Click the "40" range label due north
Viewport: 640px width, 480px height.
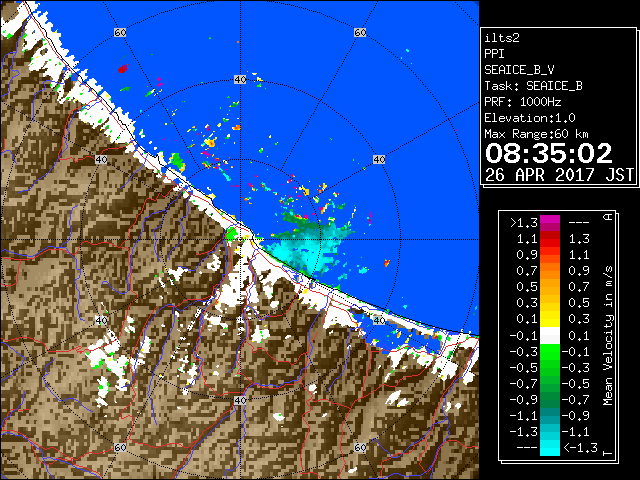click(x=240, y=80)
